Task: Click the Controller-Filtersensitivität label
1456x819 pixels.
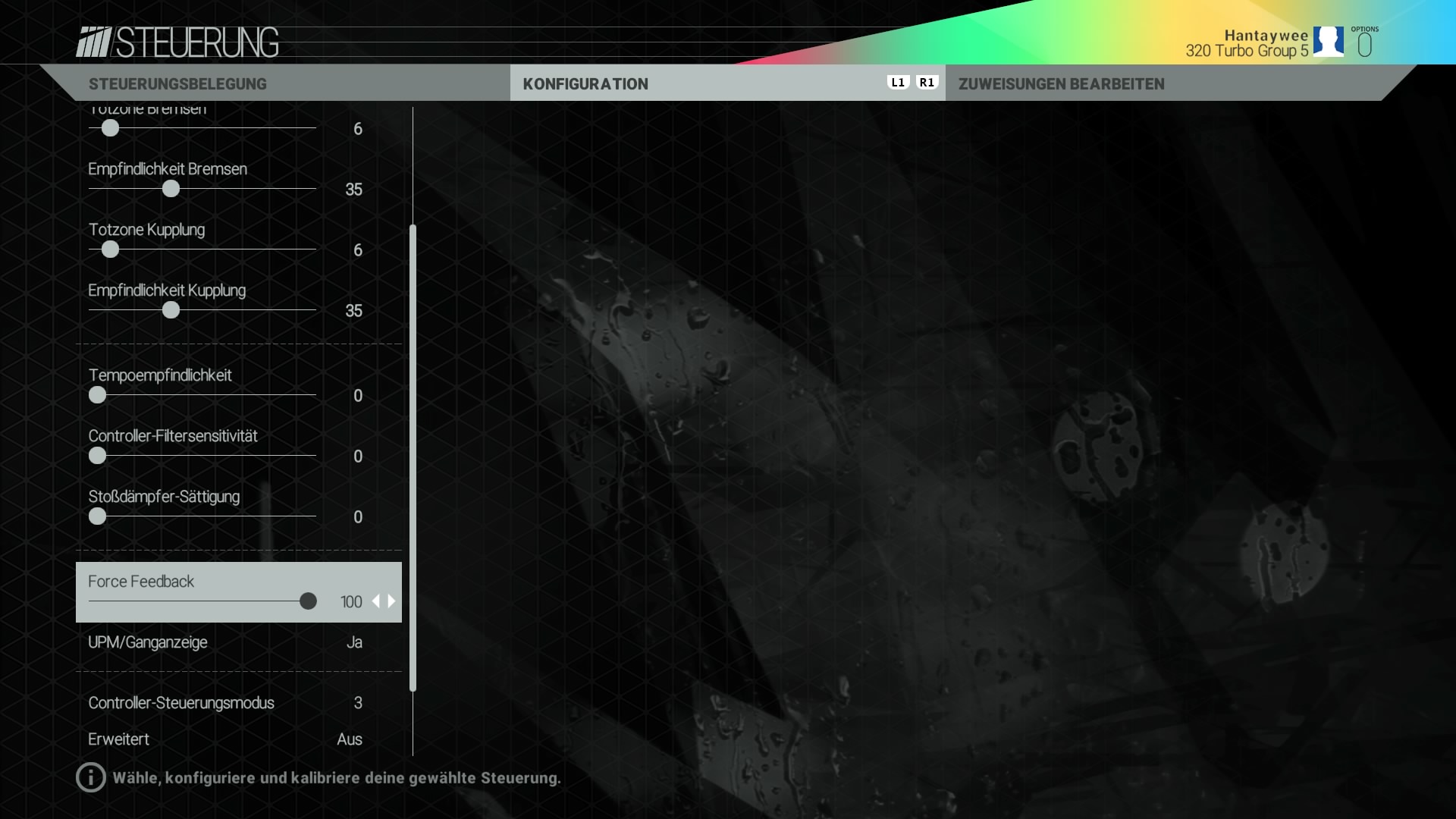Action: click(173, 436)
